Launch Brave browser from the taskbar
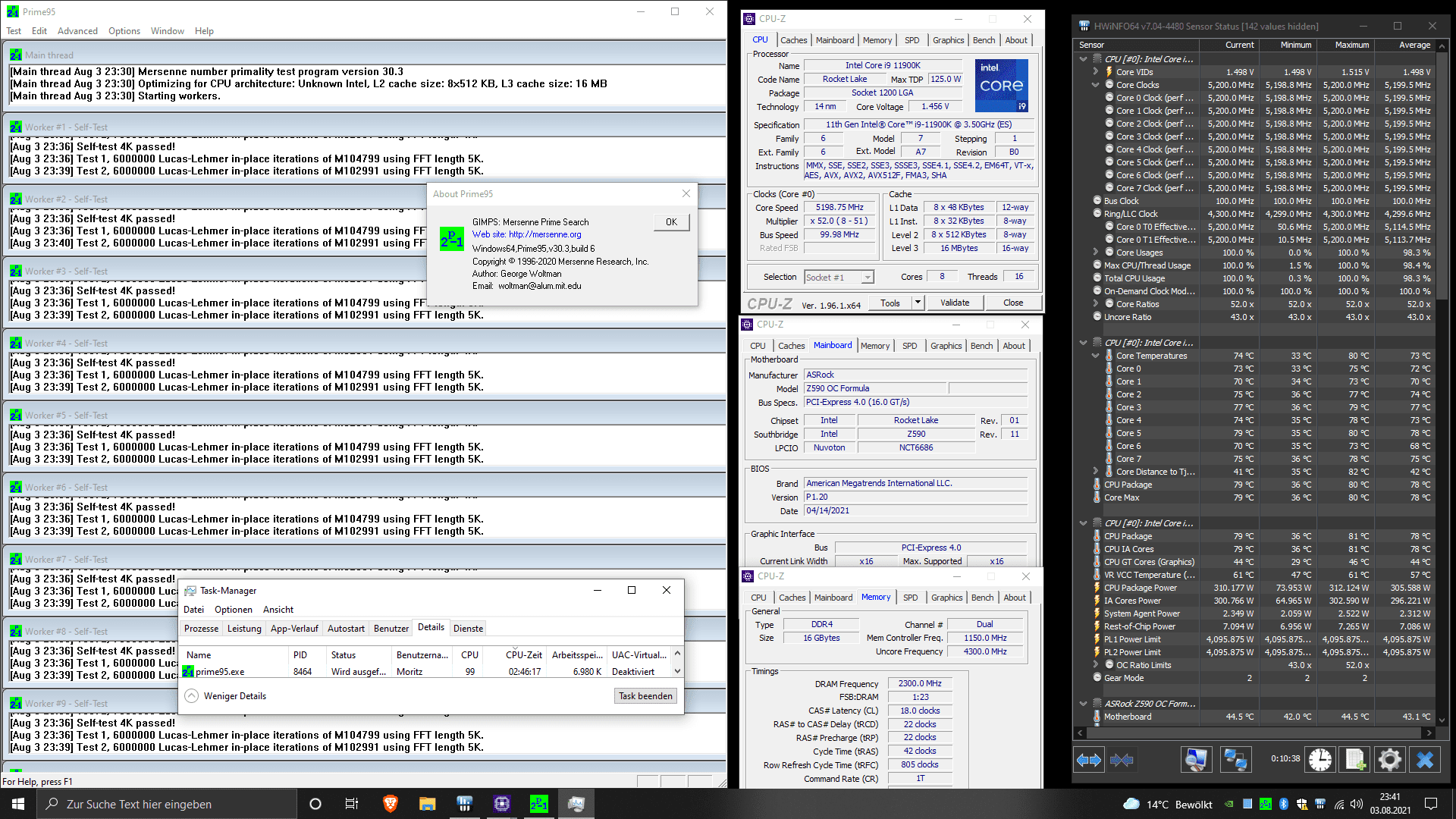Image resolution: width=1456 pixels, height=819 pixels. click(391, 804)
